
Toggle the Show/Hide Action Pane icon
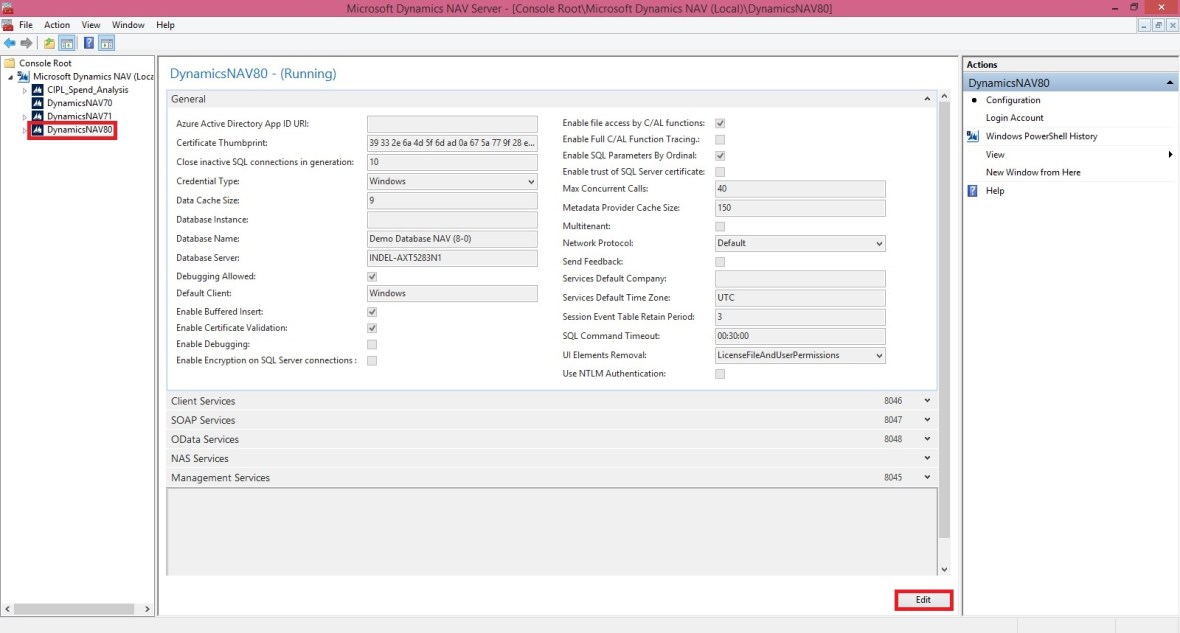[106, 43]
